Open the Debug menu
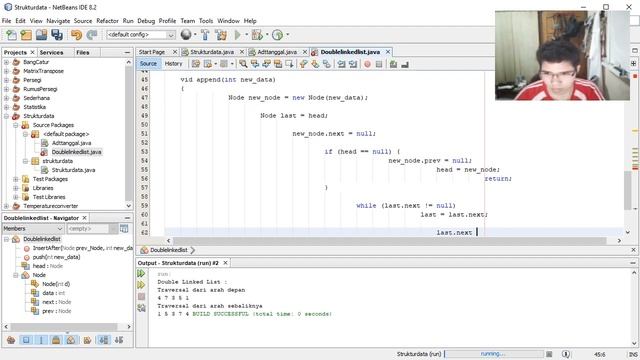This screenshot has width=640, height=360. coord(146,20)
